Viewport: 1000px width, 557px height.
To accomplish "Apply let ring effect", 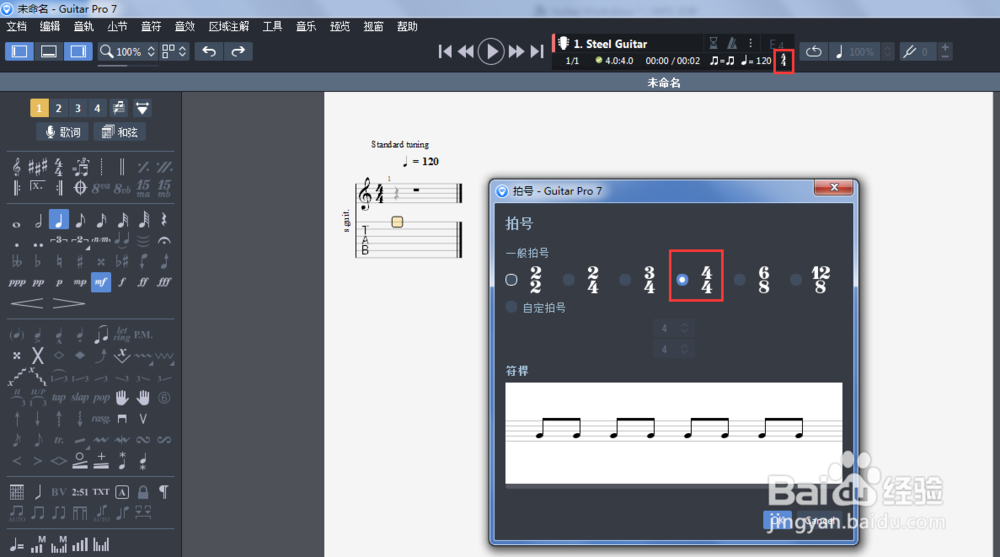I will [x=122, y=334].
